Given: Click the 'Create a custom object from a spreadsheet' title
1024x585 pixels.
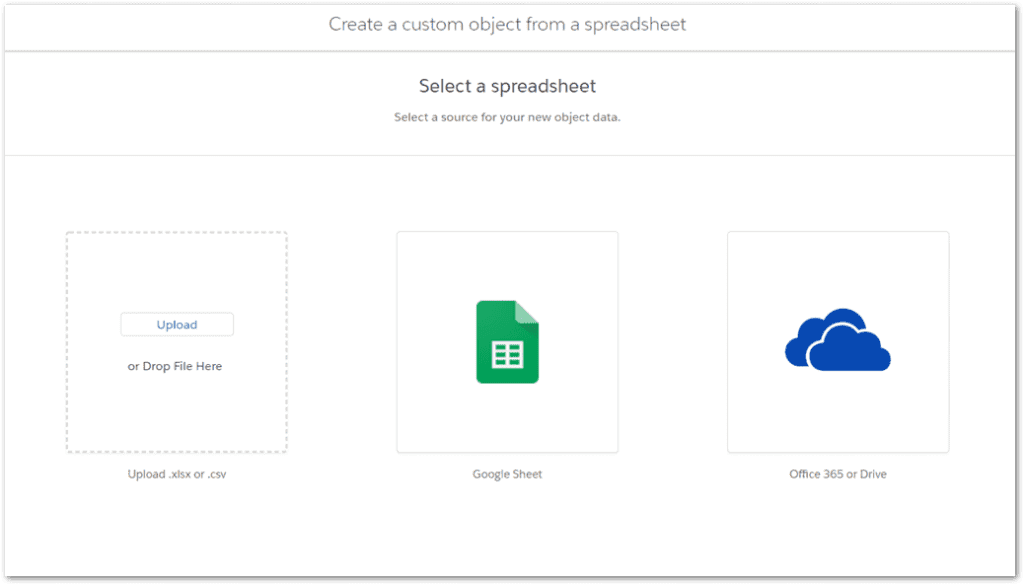Looking at the screenshot, I should click(507, 24).
